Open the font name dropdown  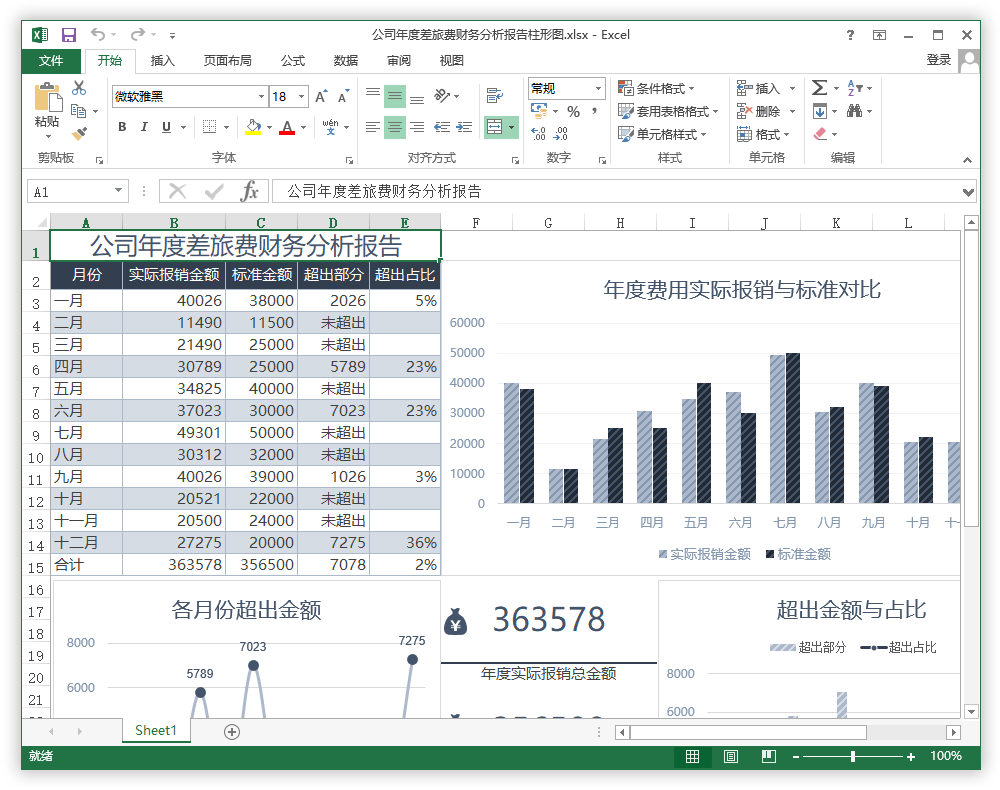click(x=262, y=97)
